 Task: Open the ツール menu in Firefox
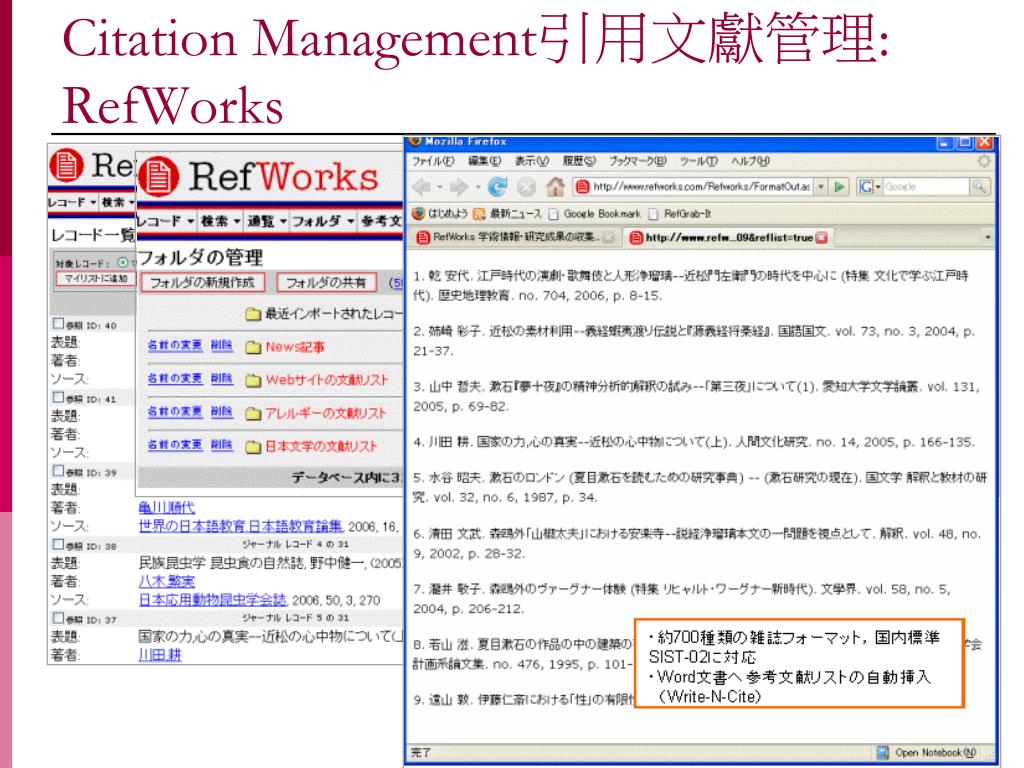tap(698, 161)
